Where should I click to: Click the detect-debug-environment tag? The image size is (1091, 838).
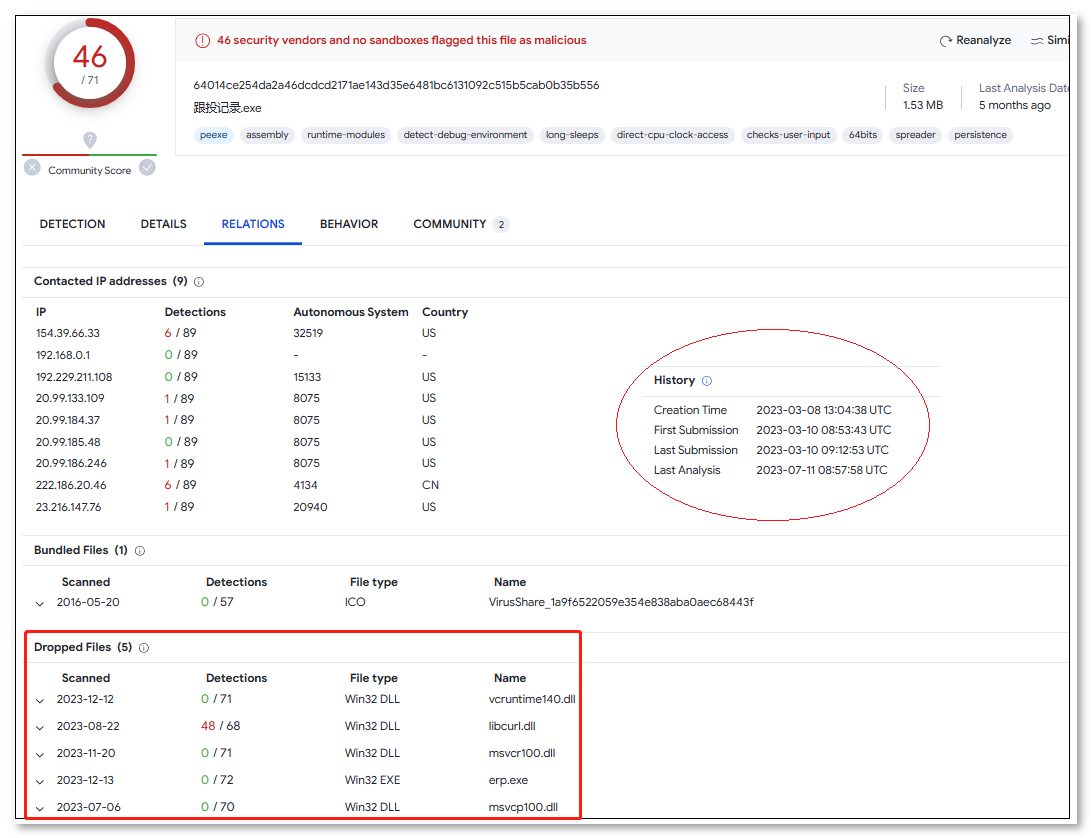point(465,135)
